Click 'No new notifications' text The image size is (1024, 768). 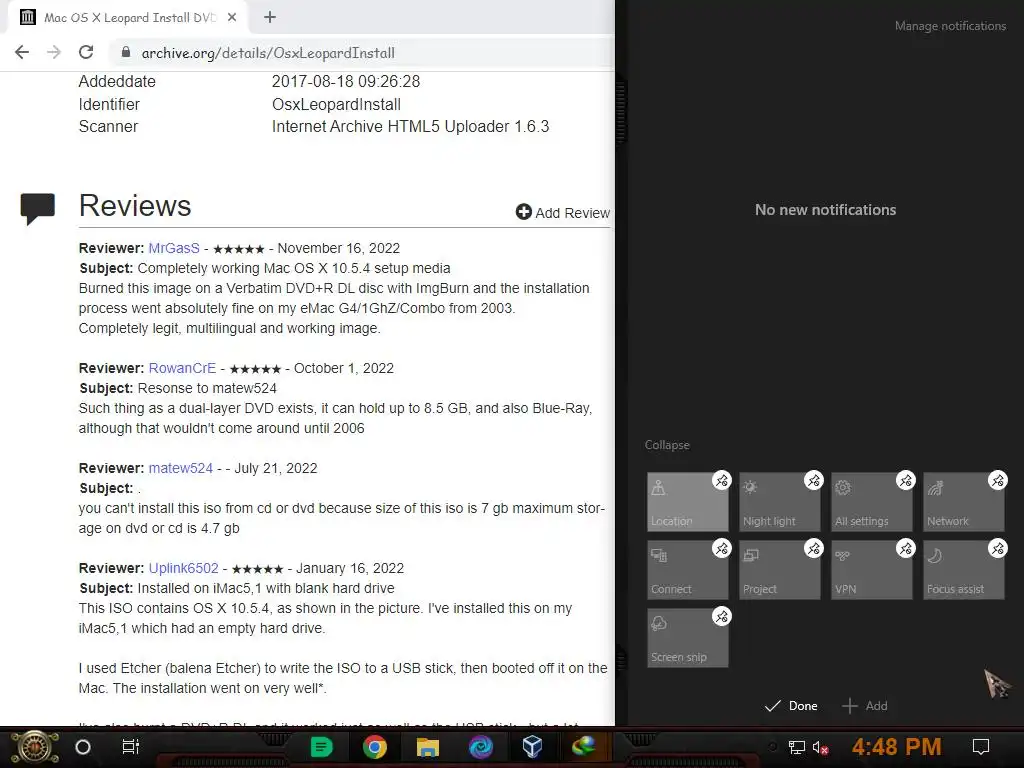pyautogui.click(x=825, y=210)
